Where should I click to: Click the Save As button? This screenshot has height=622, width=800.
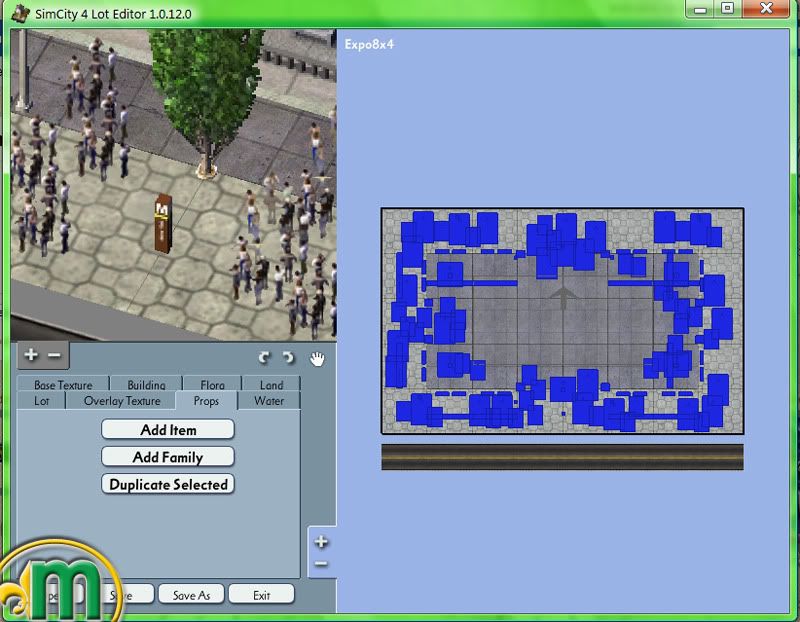click(191, 595)
